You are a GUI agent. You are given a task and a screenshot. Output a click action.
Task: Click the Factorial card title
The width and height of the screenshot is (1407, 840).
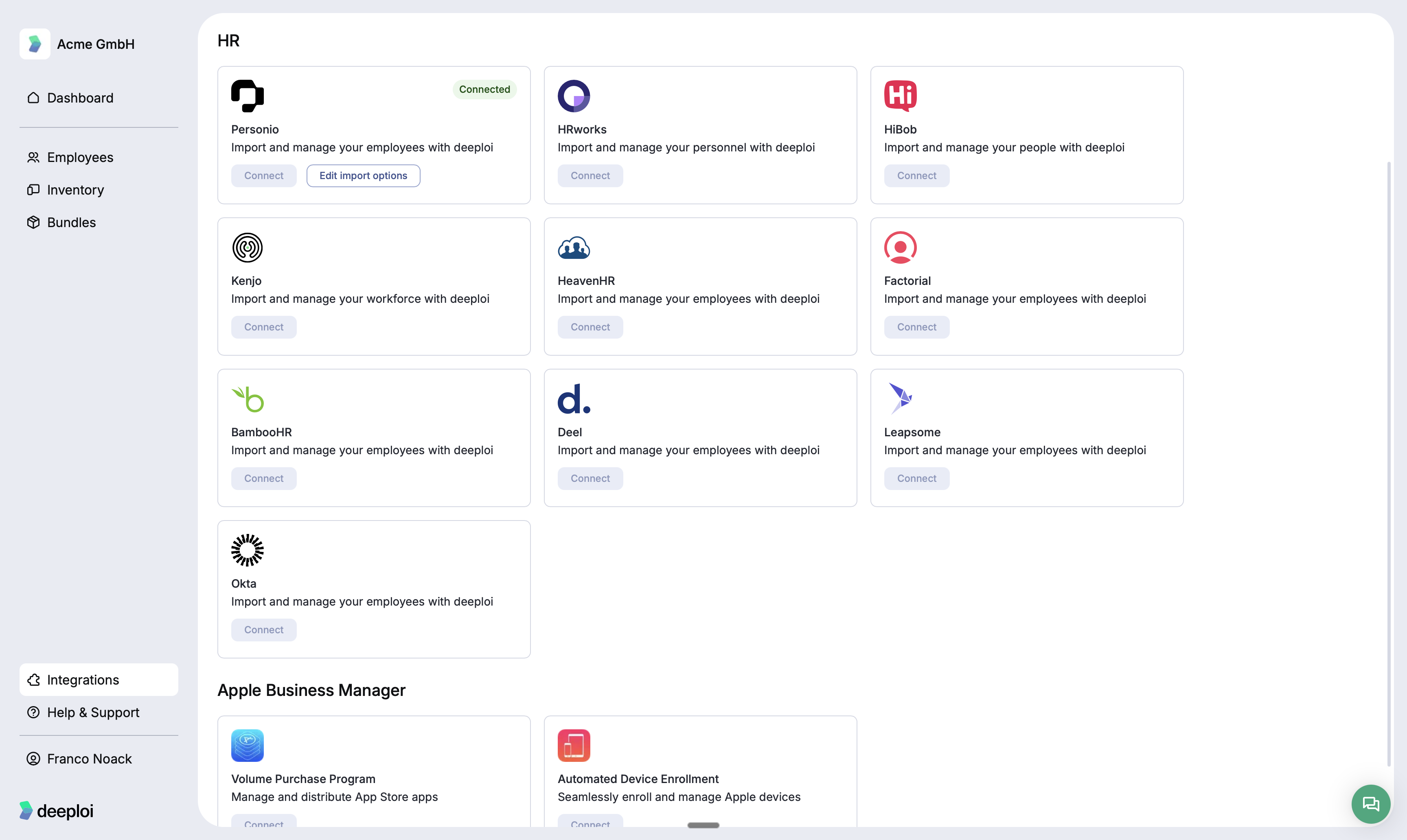click(x=907, y=281)
